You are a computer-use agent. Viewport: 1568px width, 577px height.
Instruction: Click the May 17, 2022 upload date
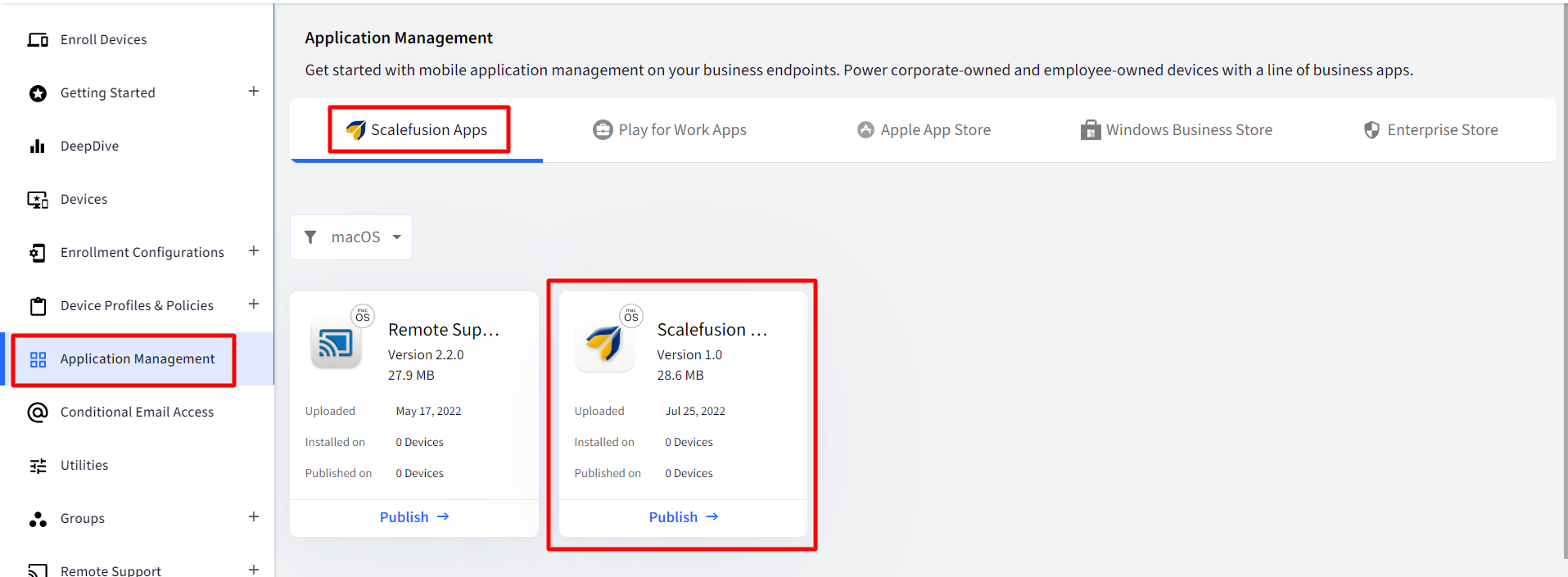coord(428,412)
